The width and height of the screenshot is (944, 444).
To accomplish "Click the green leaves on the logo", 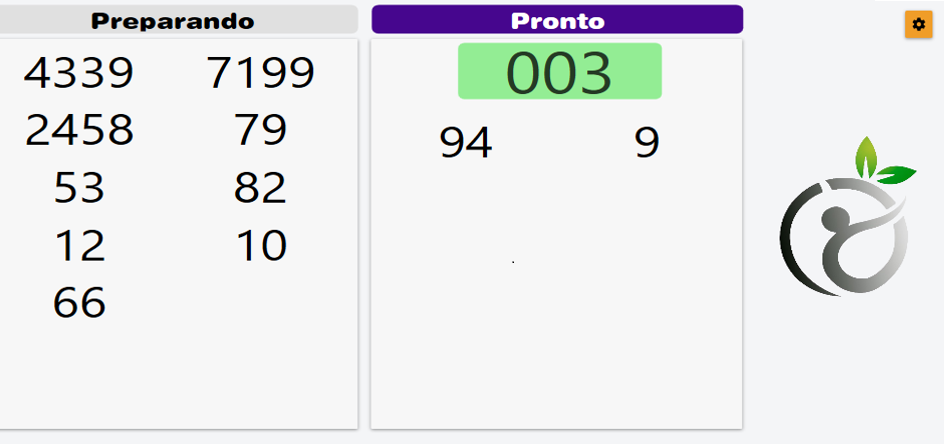I will point(884,161).
